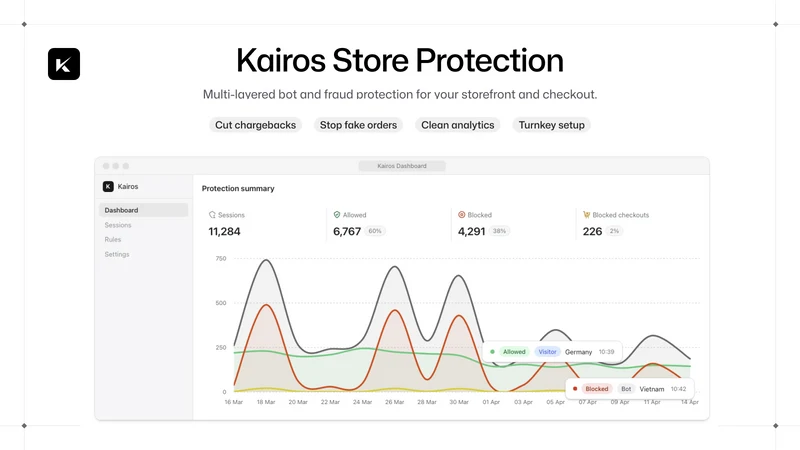Click the Allowed shield icon

(x=337, y=215)
